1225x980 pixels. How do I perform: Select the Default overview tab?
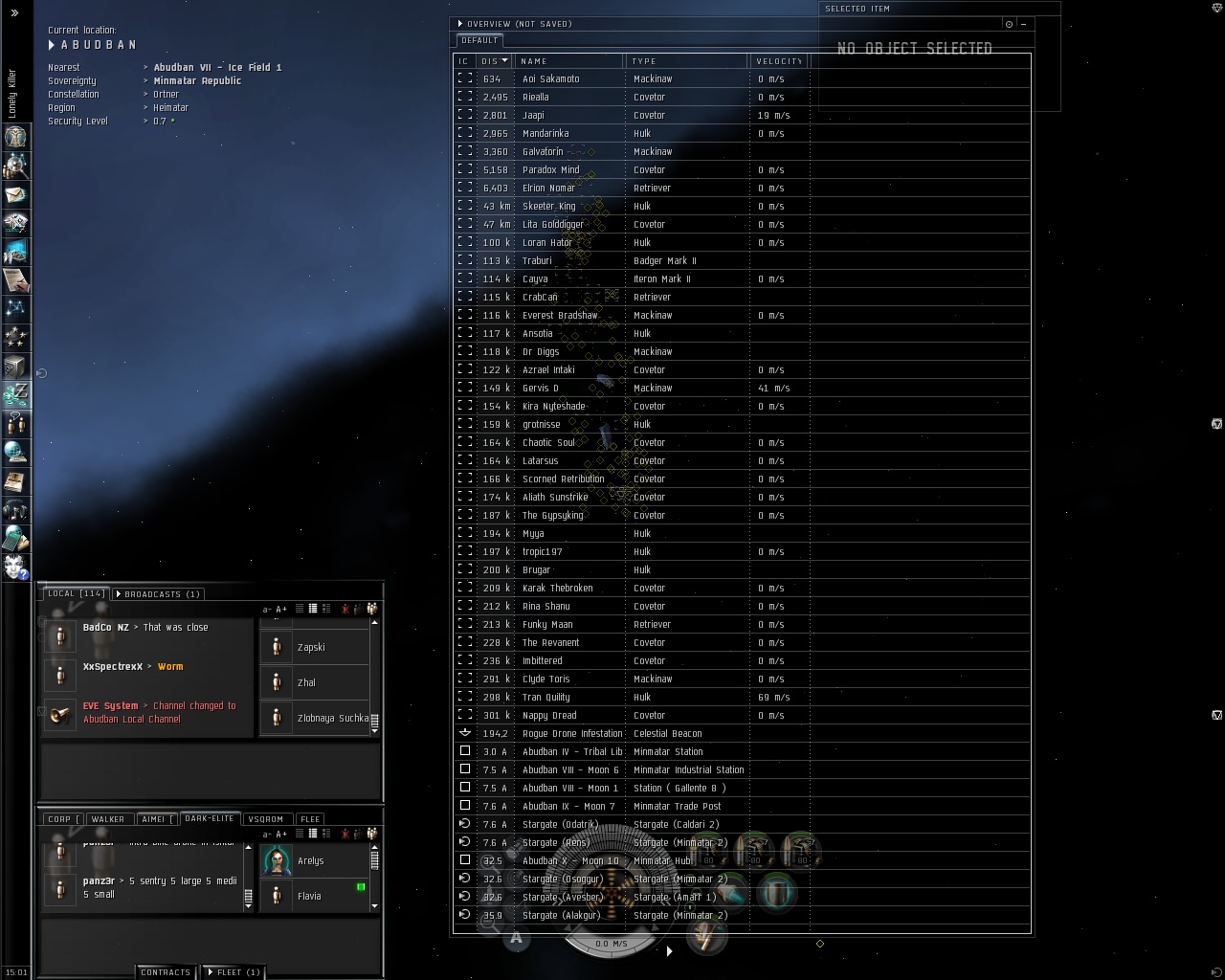click(479, 40)
